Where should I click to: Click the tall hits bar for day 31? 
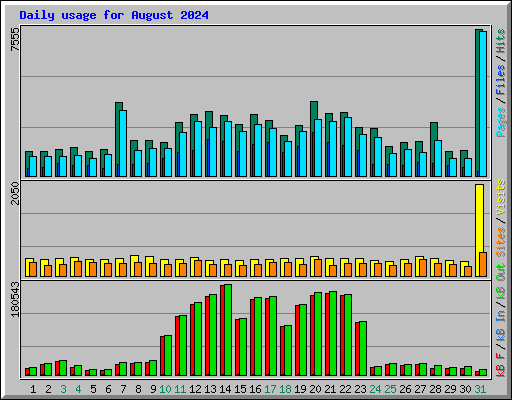tap(477, 103)
